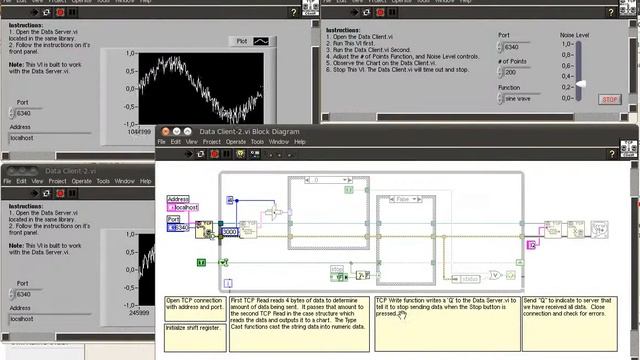Click the 3000 timeout constant
Screen dimensions: 640x360
[229, 231]
